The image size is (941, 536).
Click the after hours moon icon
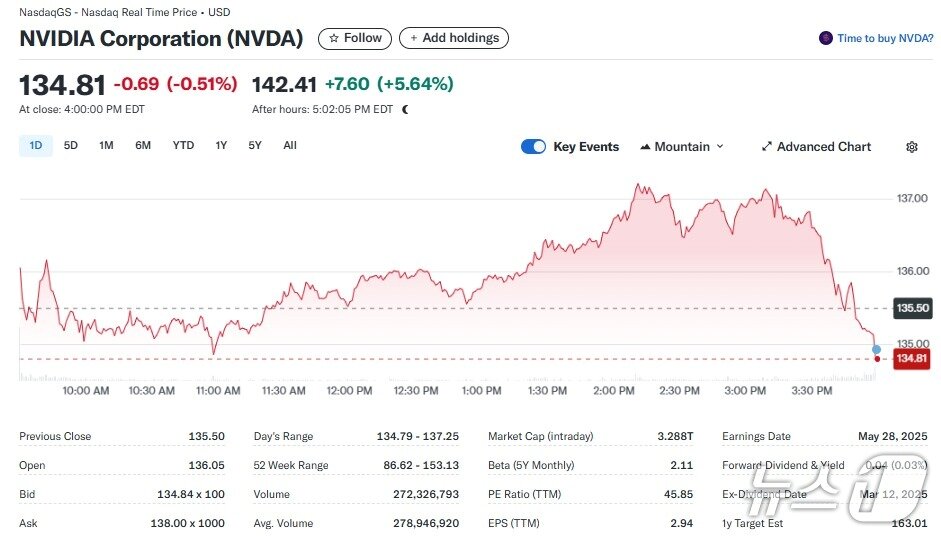405,109
